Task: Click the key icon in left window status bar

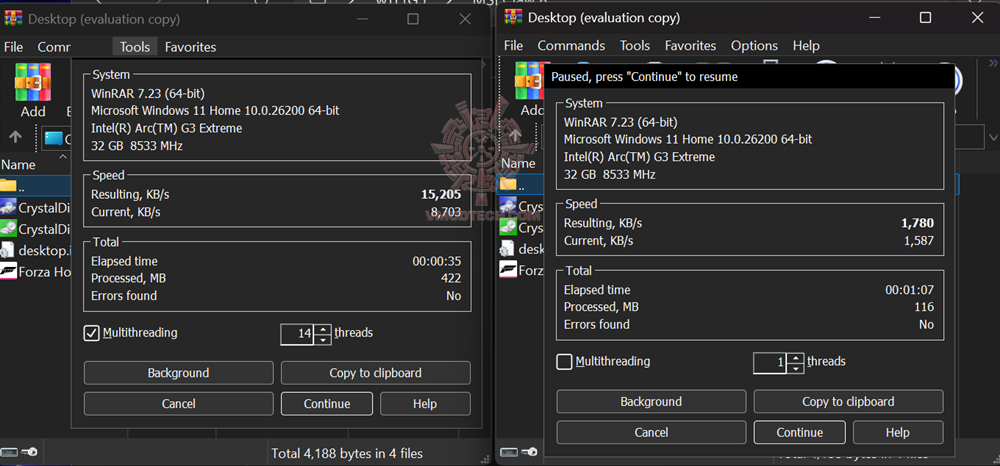Action: click(29, 453)
